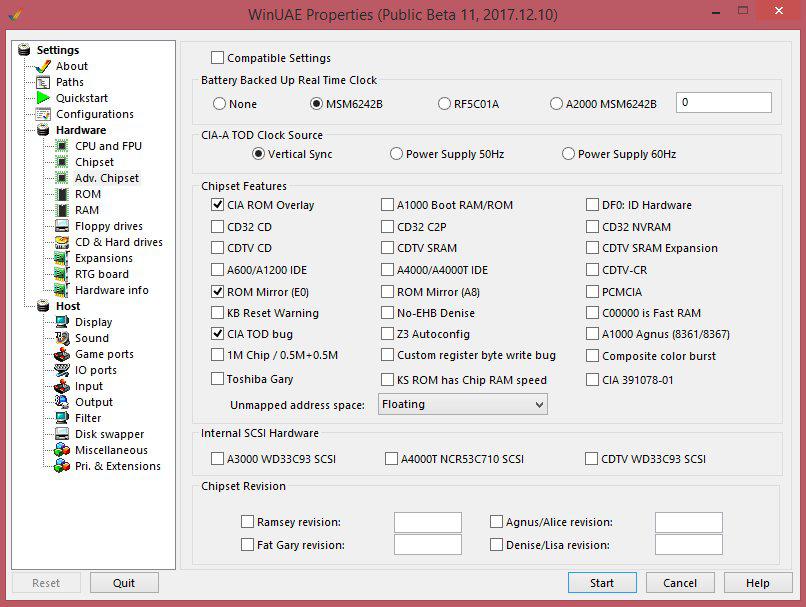The width and height of the screenshot is (806, 607).
Task: Enable the Ramsey revision checkbox
Action: point(247,522)
